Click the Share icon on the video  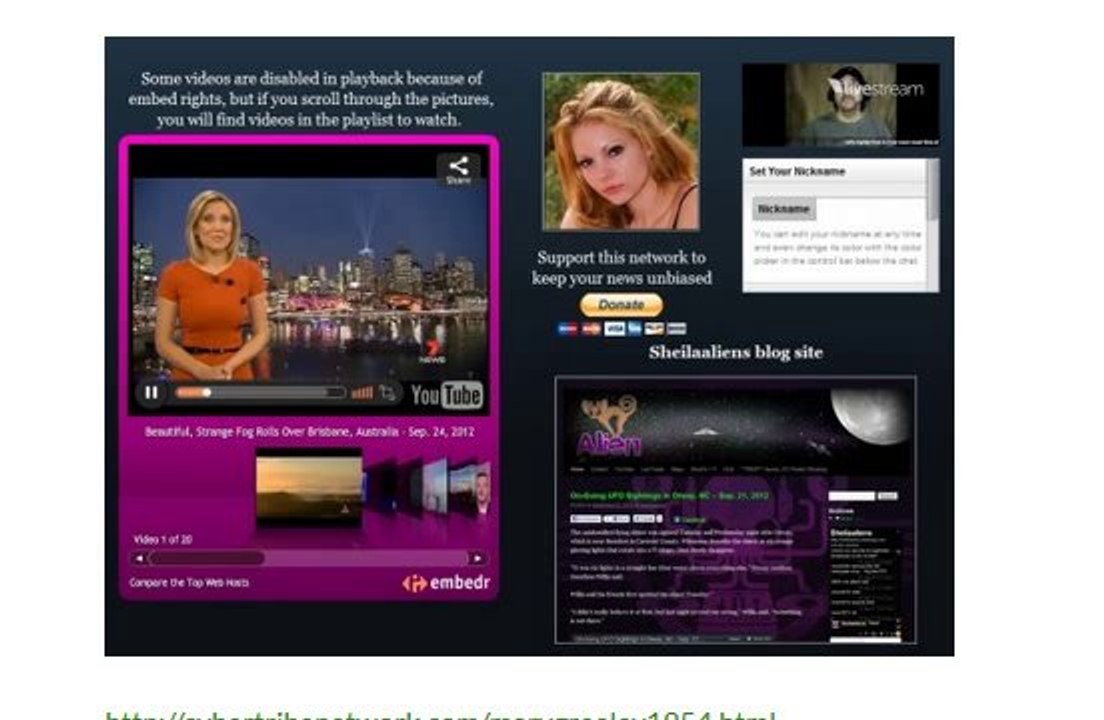(458, 169)
